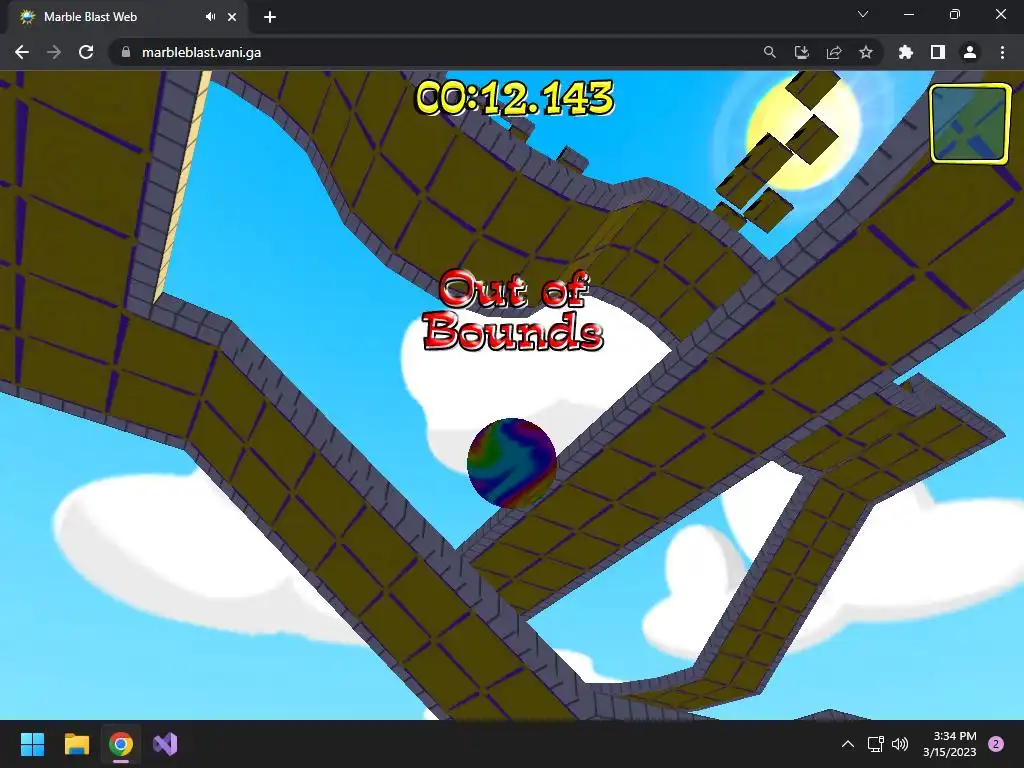Open the clock showing 3:34 PM

[949, 744]
